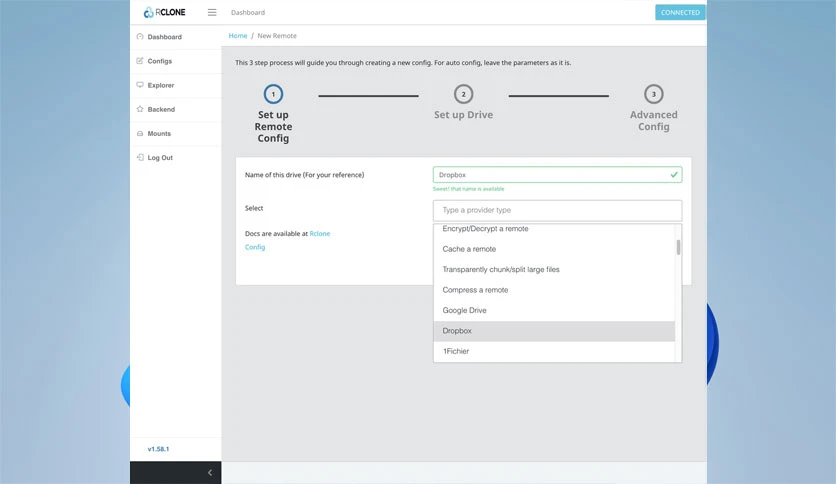Click the Dashboard sidebar icon

[x=140, y=36]
